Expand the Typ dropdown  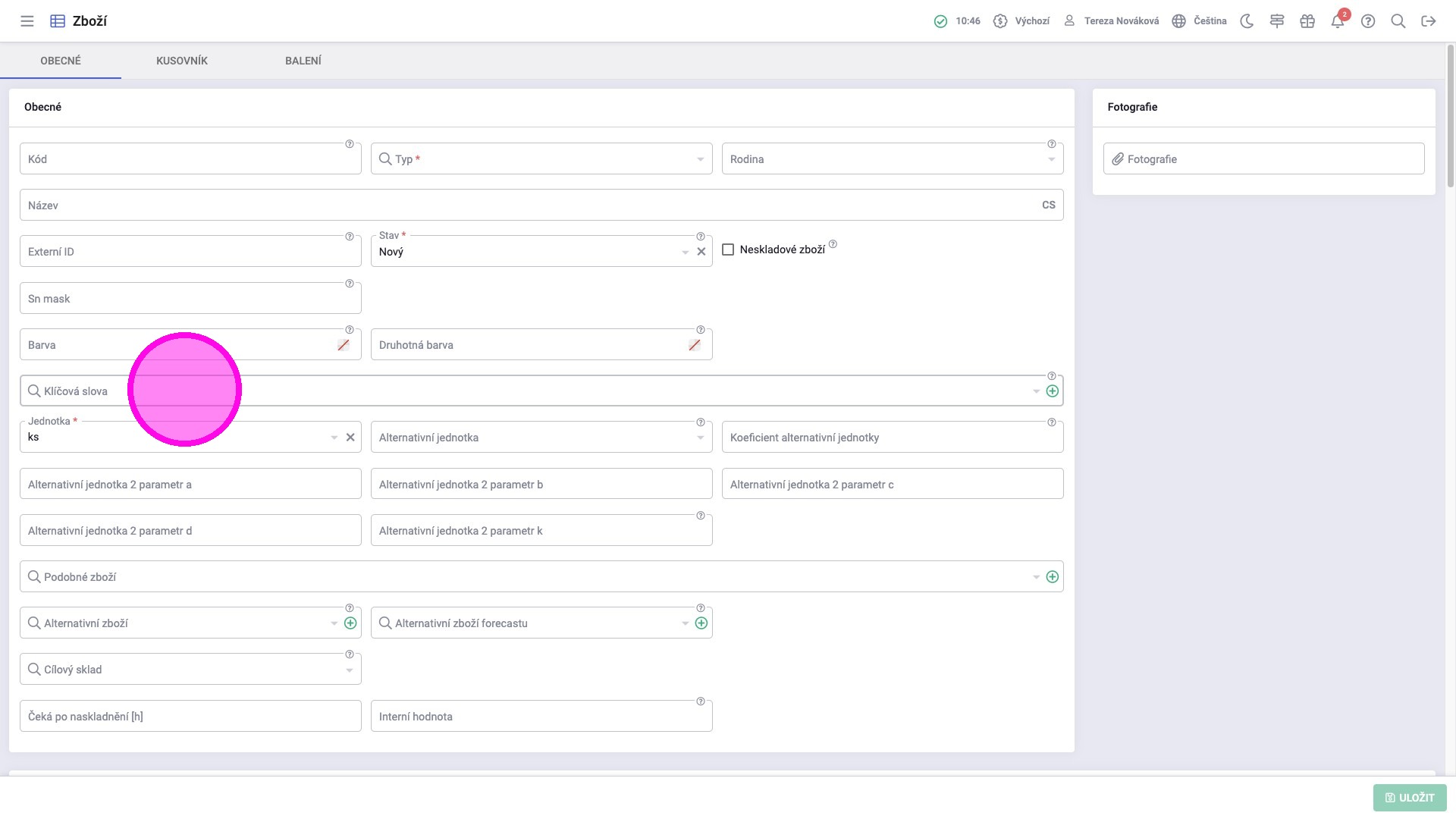click(700, 159)
